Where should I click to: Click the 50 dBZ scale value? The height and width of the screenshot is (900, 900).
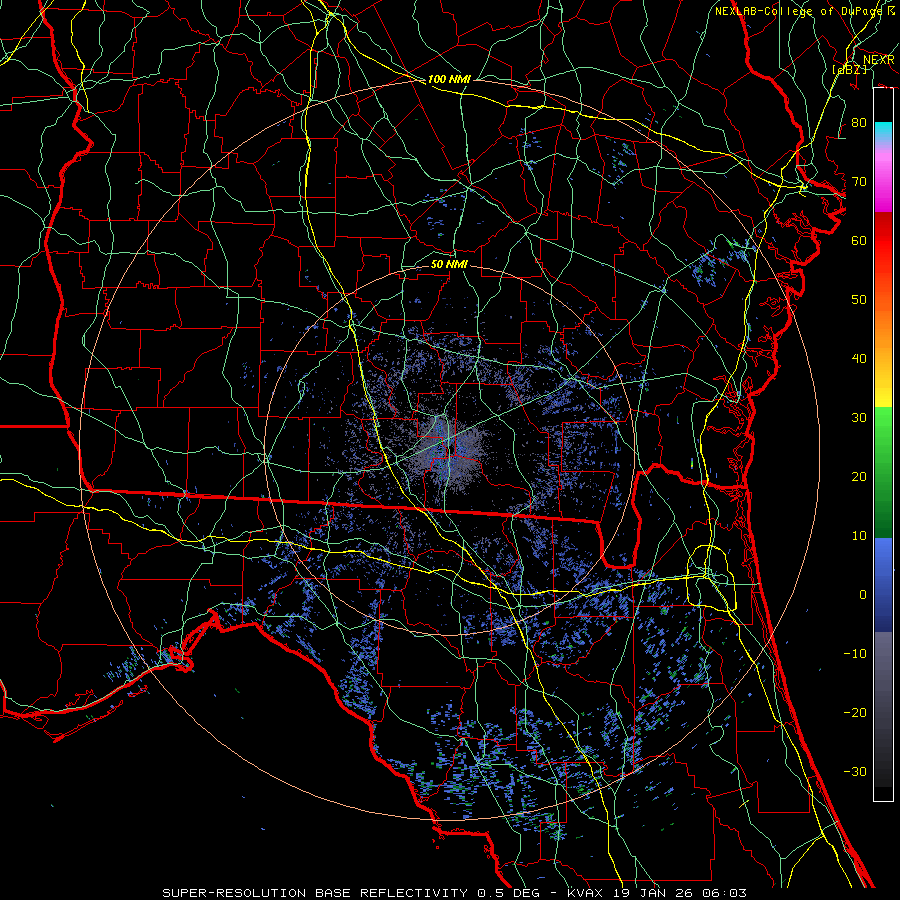(x=859, y=300)
